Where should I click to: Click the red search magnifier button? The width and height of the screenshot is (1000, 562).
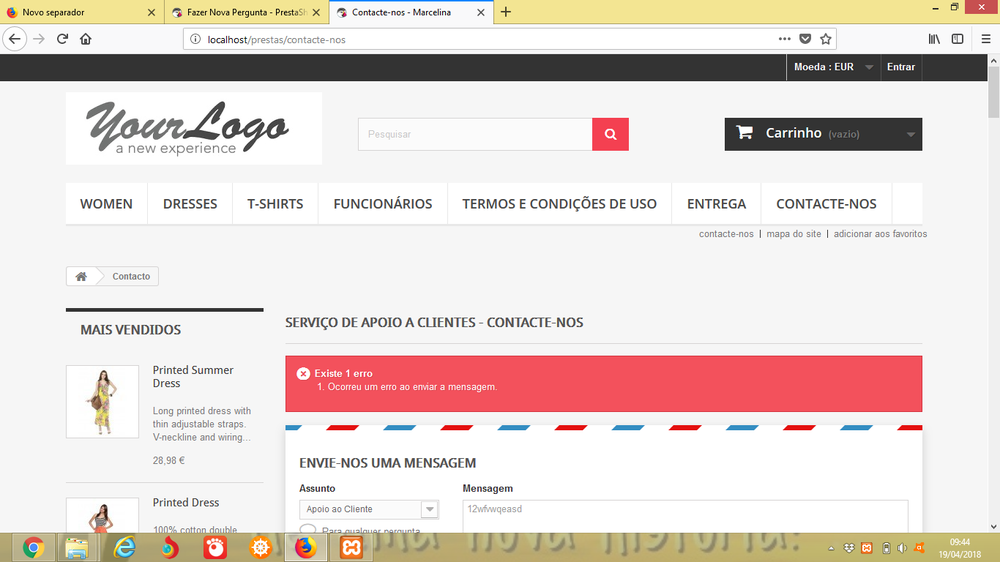click(x=610, y=134)
